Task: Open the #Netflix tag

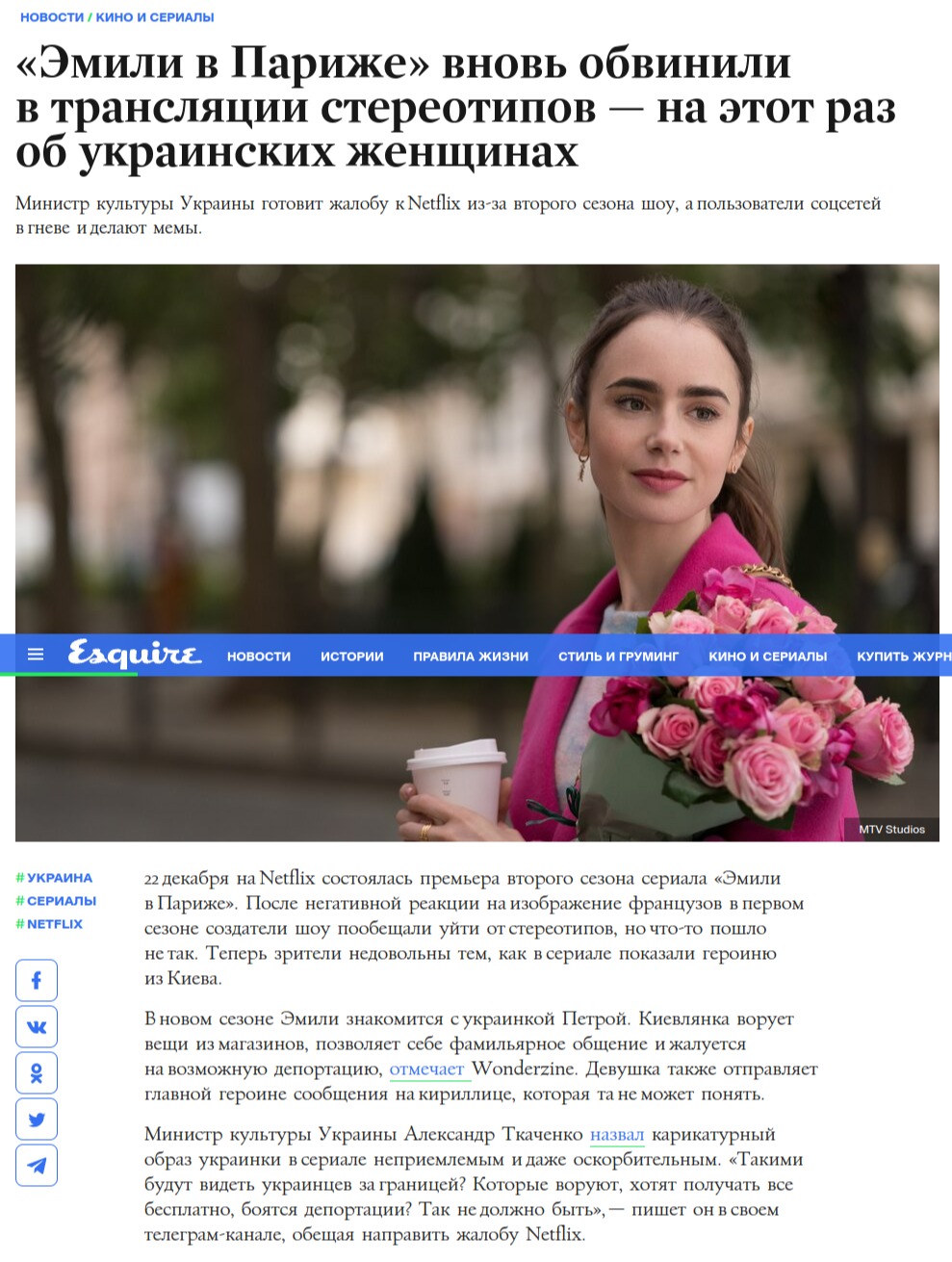Action: click(49, 924)
